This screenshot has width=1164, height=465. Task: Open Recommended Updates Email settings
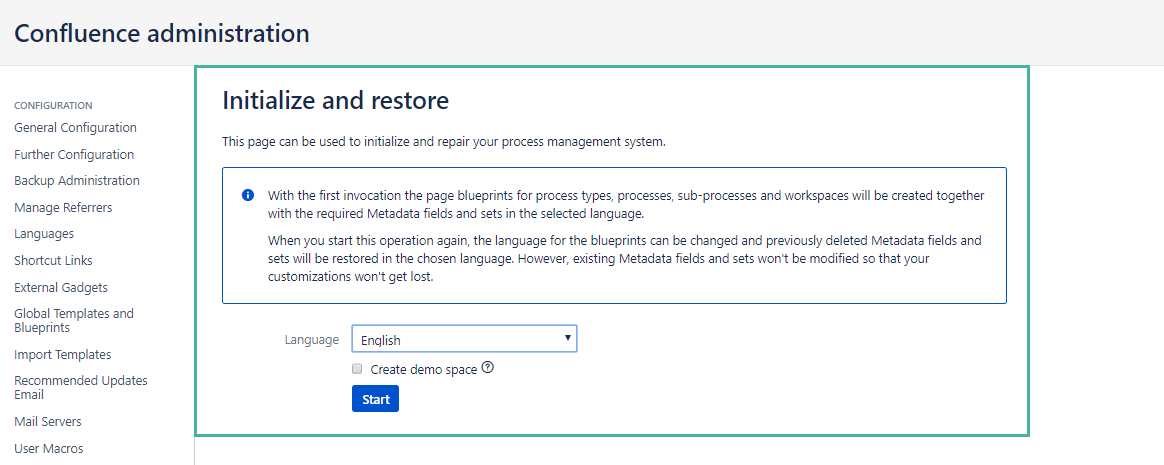(81, 387)
